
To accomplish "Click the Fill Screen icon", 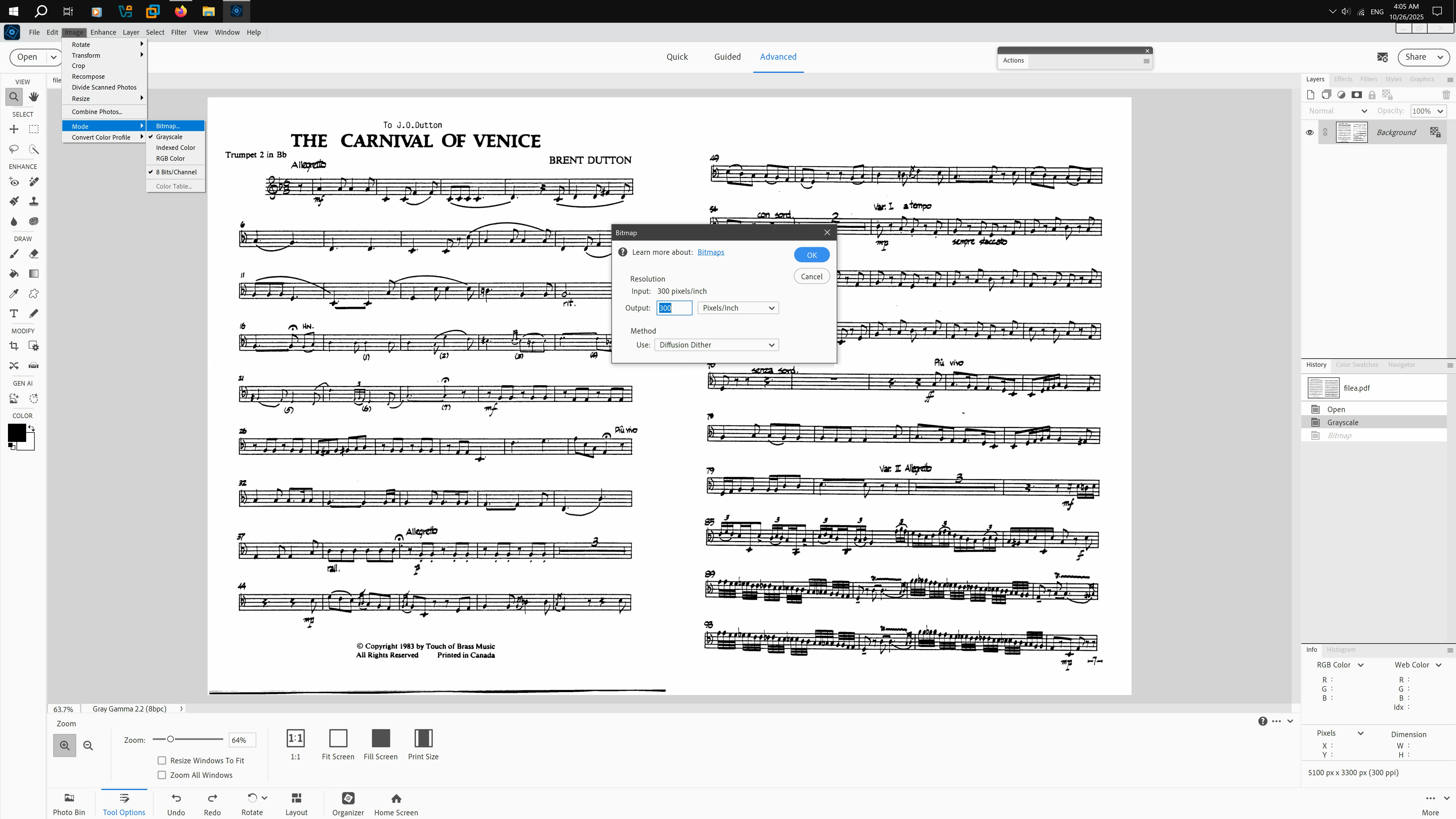I will [x=380, y=738].
